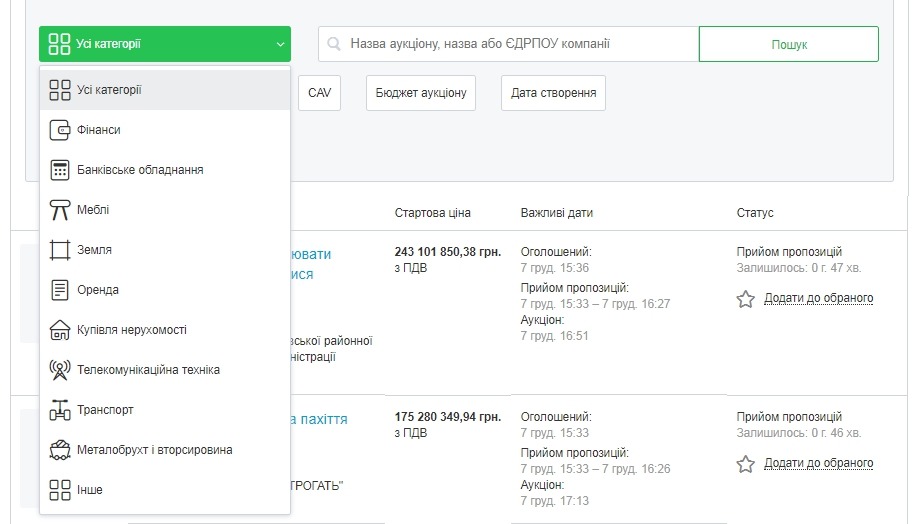Choose Інше in the category menu
Screen dimensions: 917x524
(x=90, y=490)
